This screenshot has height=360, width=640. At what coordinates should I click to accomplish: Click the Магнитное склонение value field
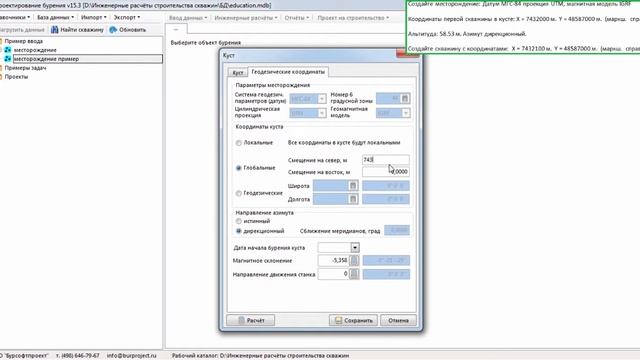(333, 260)
